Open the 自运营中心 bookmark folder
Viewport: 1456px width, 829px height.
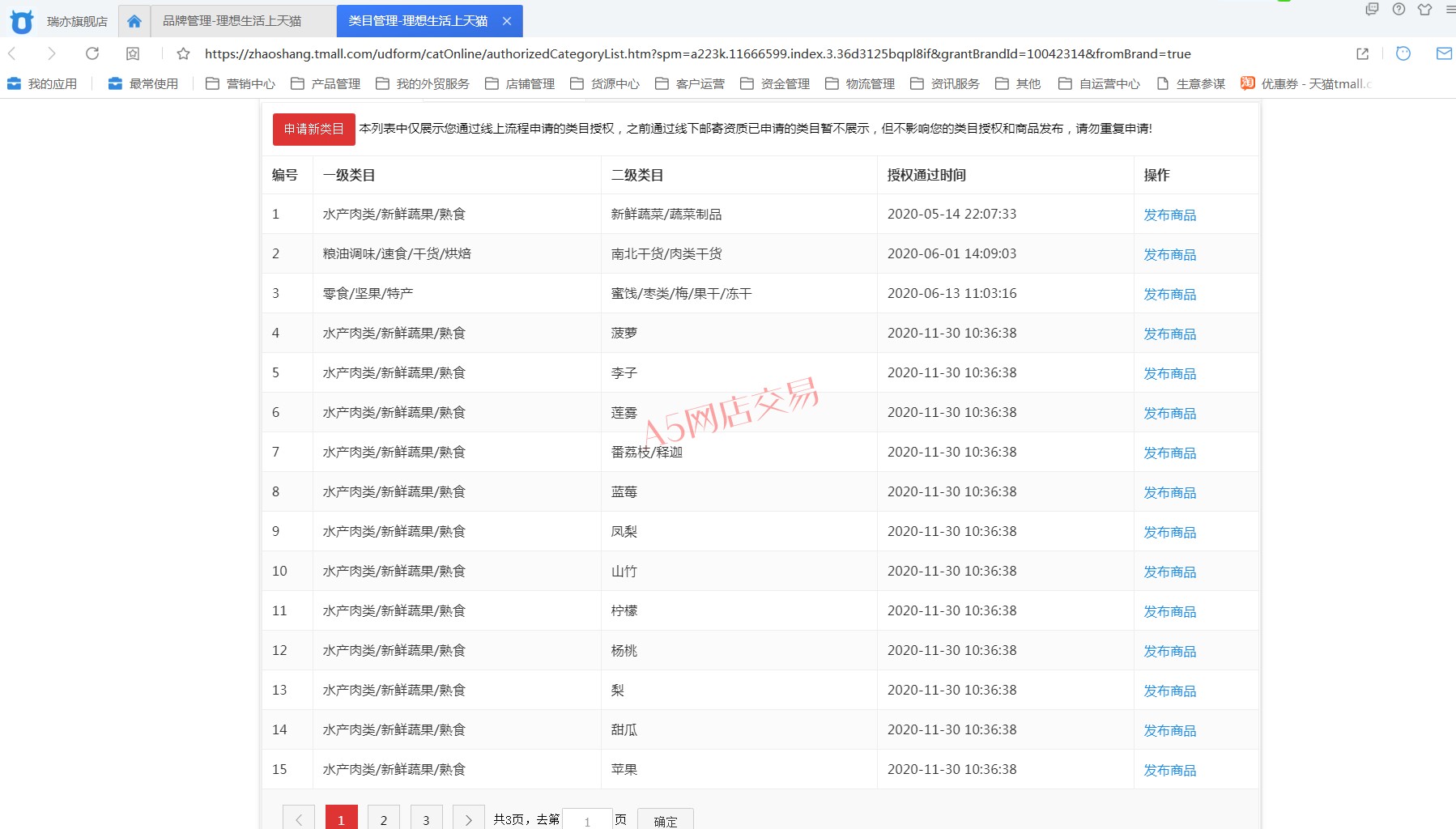1099,83
